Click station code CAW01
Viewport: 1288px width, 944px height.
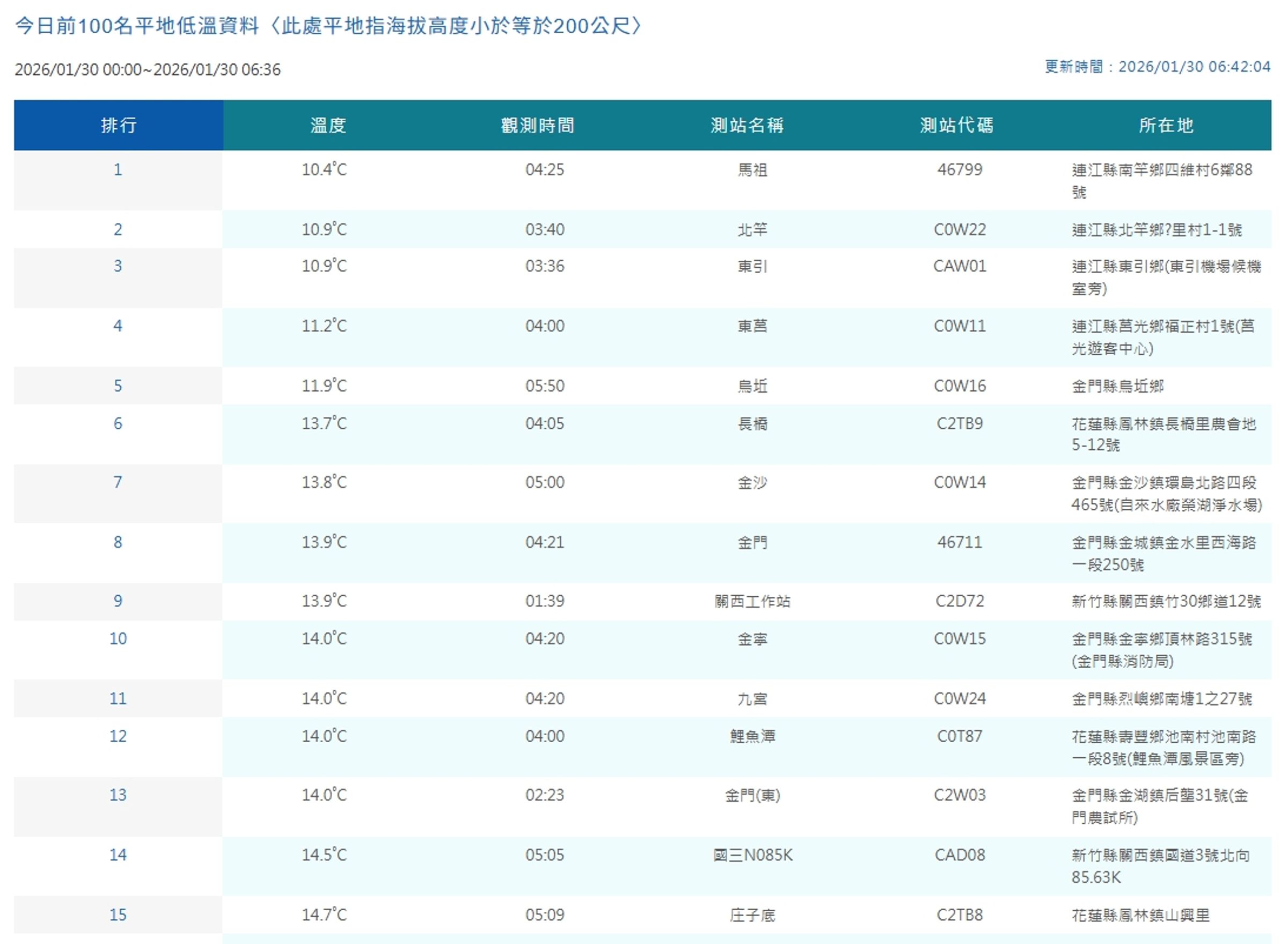click(960, 266)
